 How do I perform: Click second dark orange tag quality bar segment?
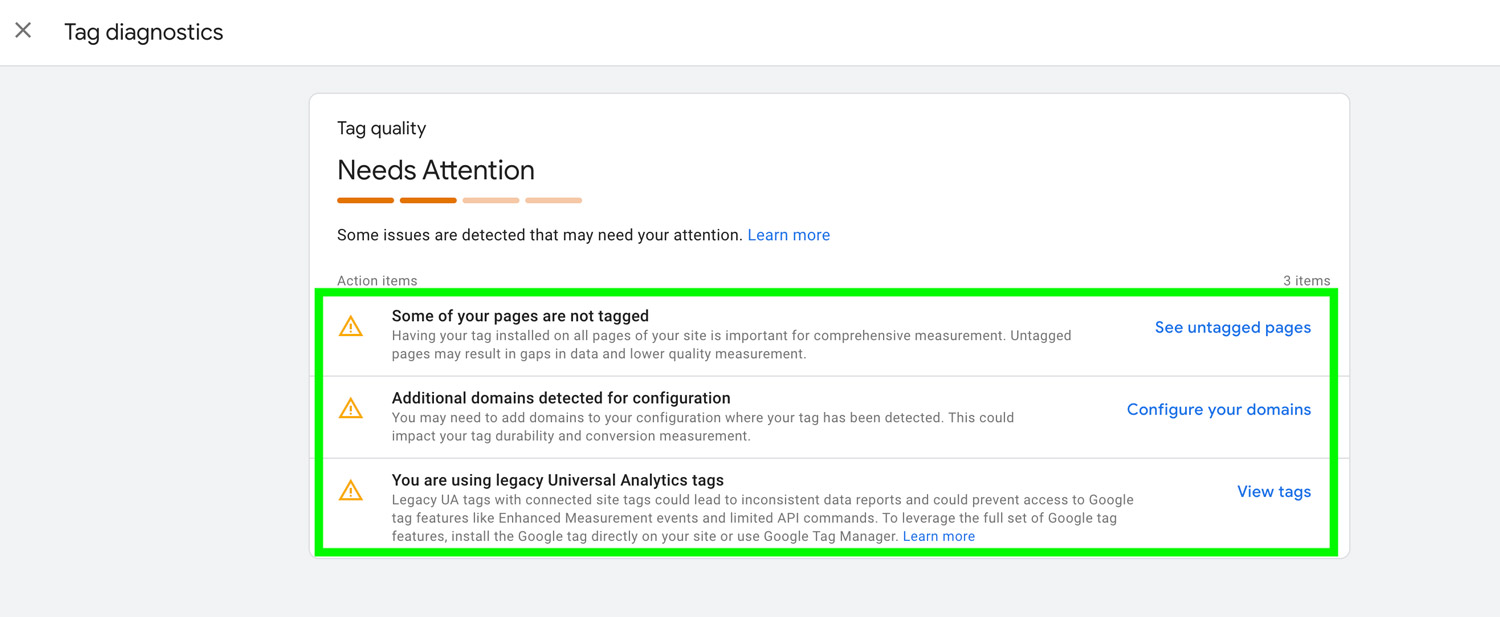click(x=428, y=200)
